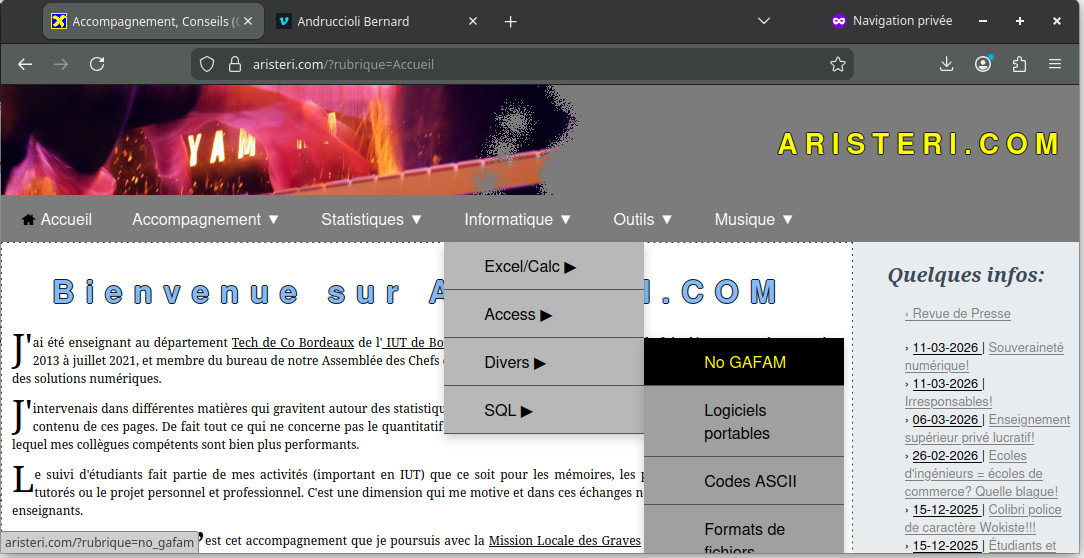This screenshot has height=558, width=1084.
Task: Select the Excel/Calc submenu entry
Action: tap(530, 267)
